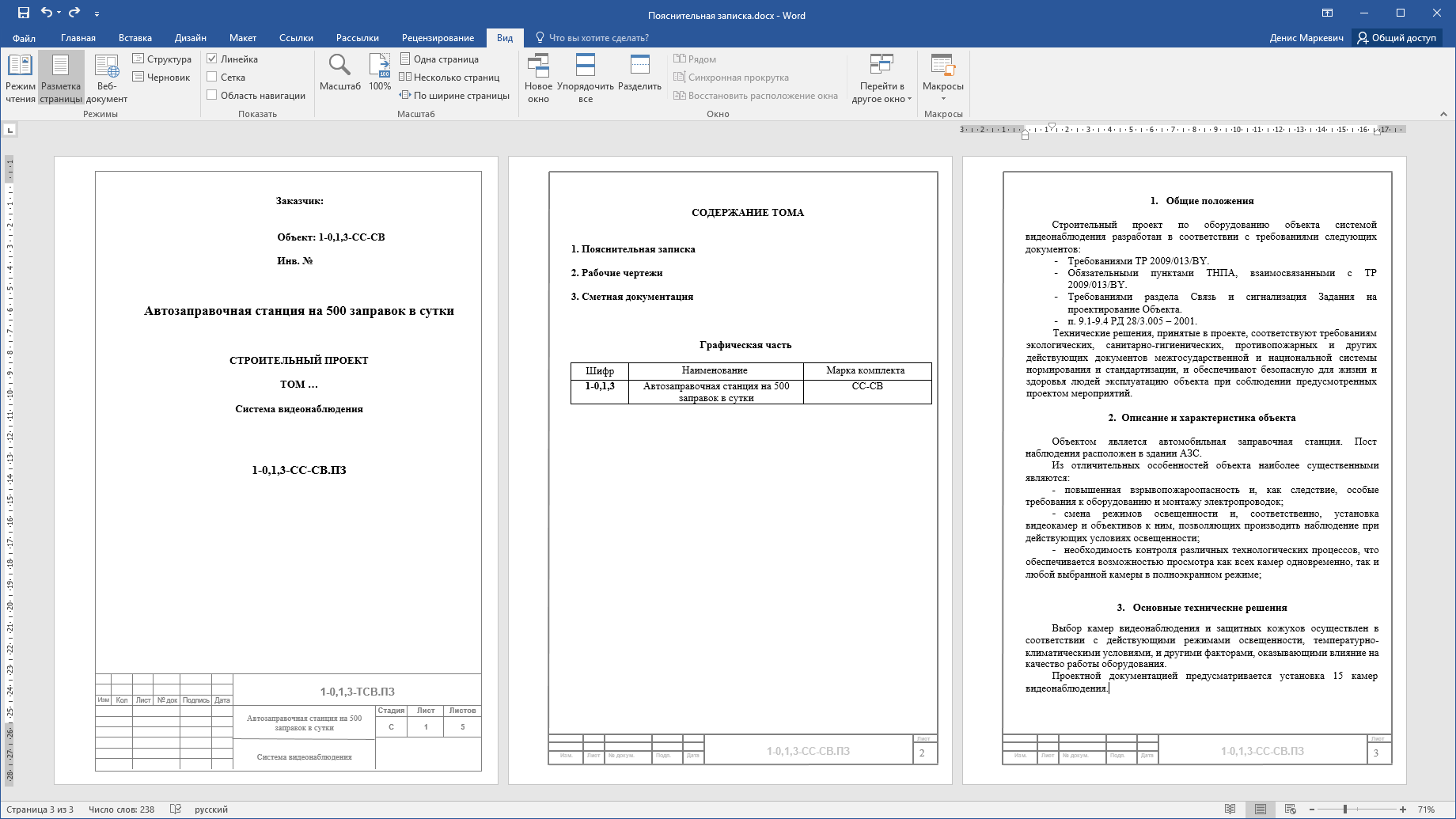Image resolution: width=1456 pixels, height=819 pixels.
Task: Click the Общий доступ share button
Action: [x=1397, y=37]
